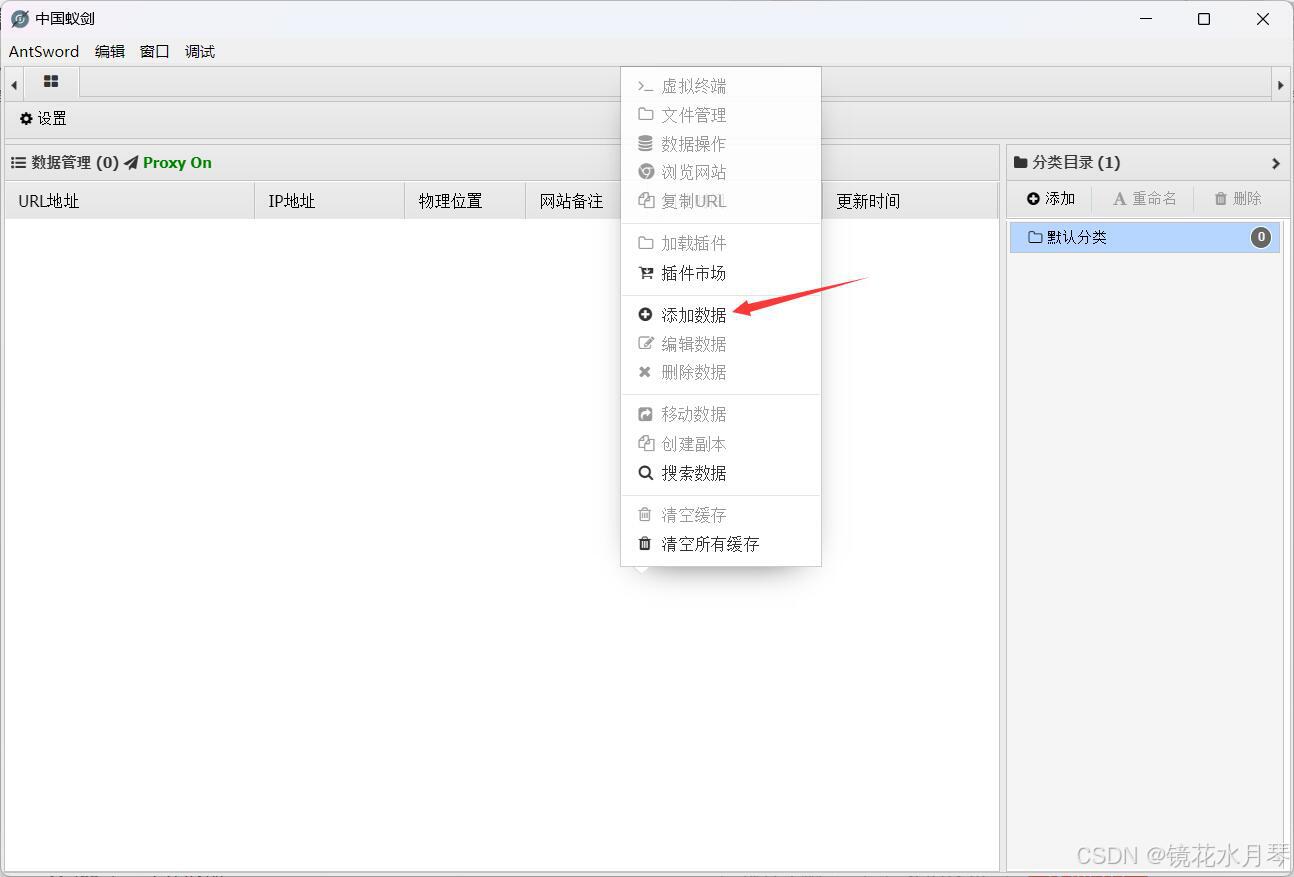Click the browser icon beside 浏览网站
1294x877 pixels.
pos(645,172)
